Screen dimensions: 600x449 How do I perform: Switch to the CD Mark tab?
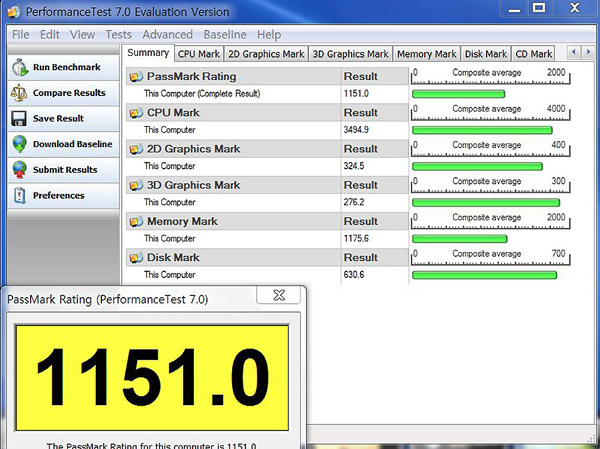(533, 54)
